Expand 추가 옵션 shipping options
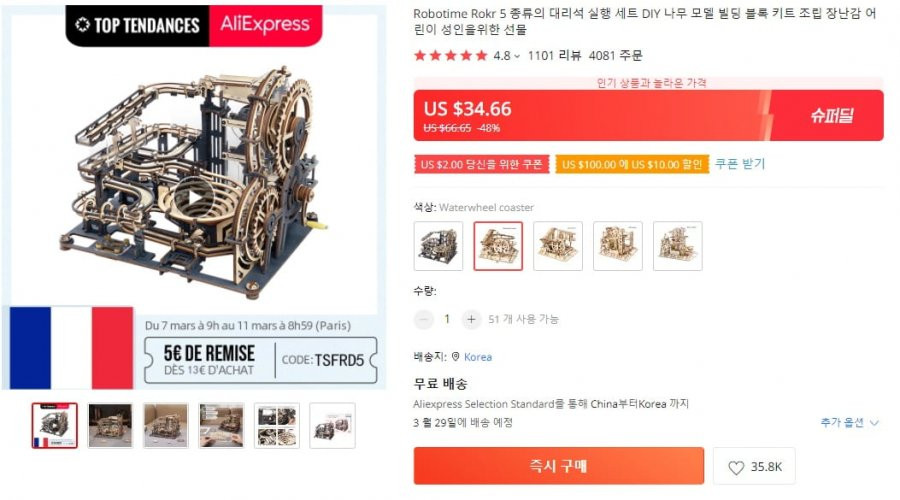Viewport: 900px width, 500px height. [x=849, y=423]
